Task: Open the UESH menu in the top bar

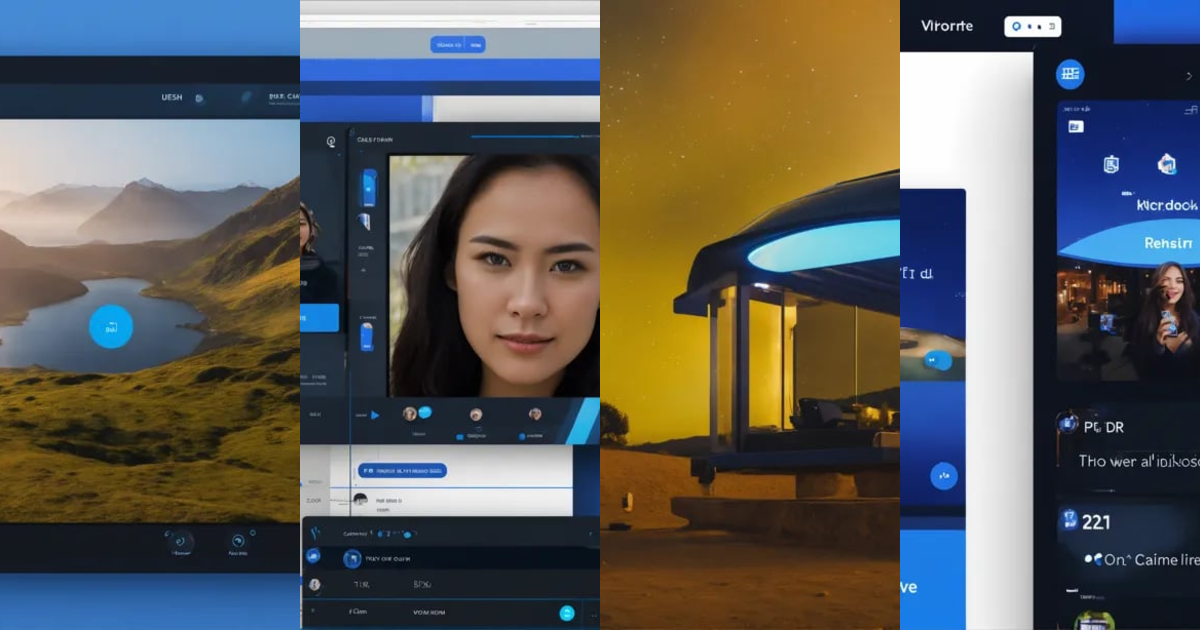Action: 172,96
